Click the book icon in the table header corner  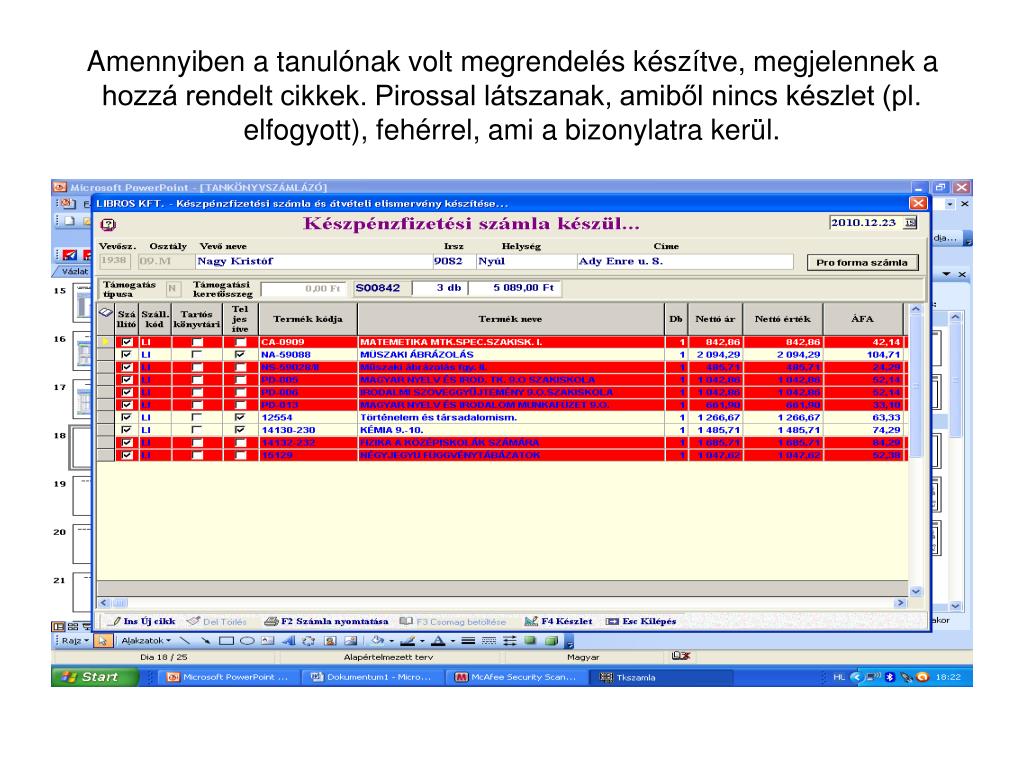click(x=105, y=313)
